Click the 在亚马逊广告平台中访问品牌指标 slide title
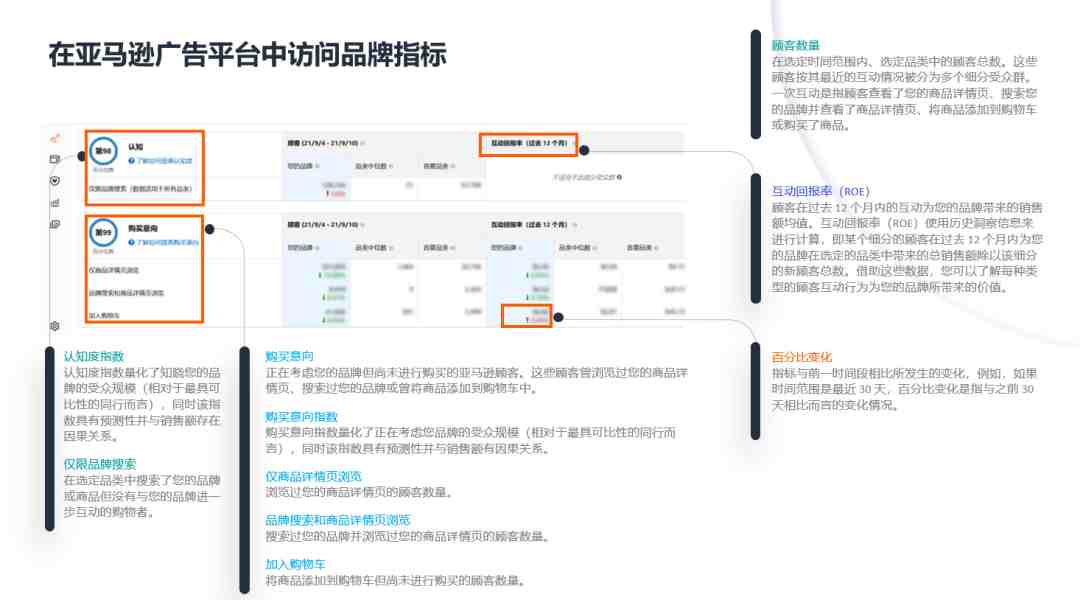The width and height of the screenshot is (1080, 600). pyautogui.click(x=247, y=54)
